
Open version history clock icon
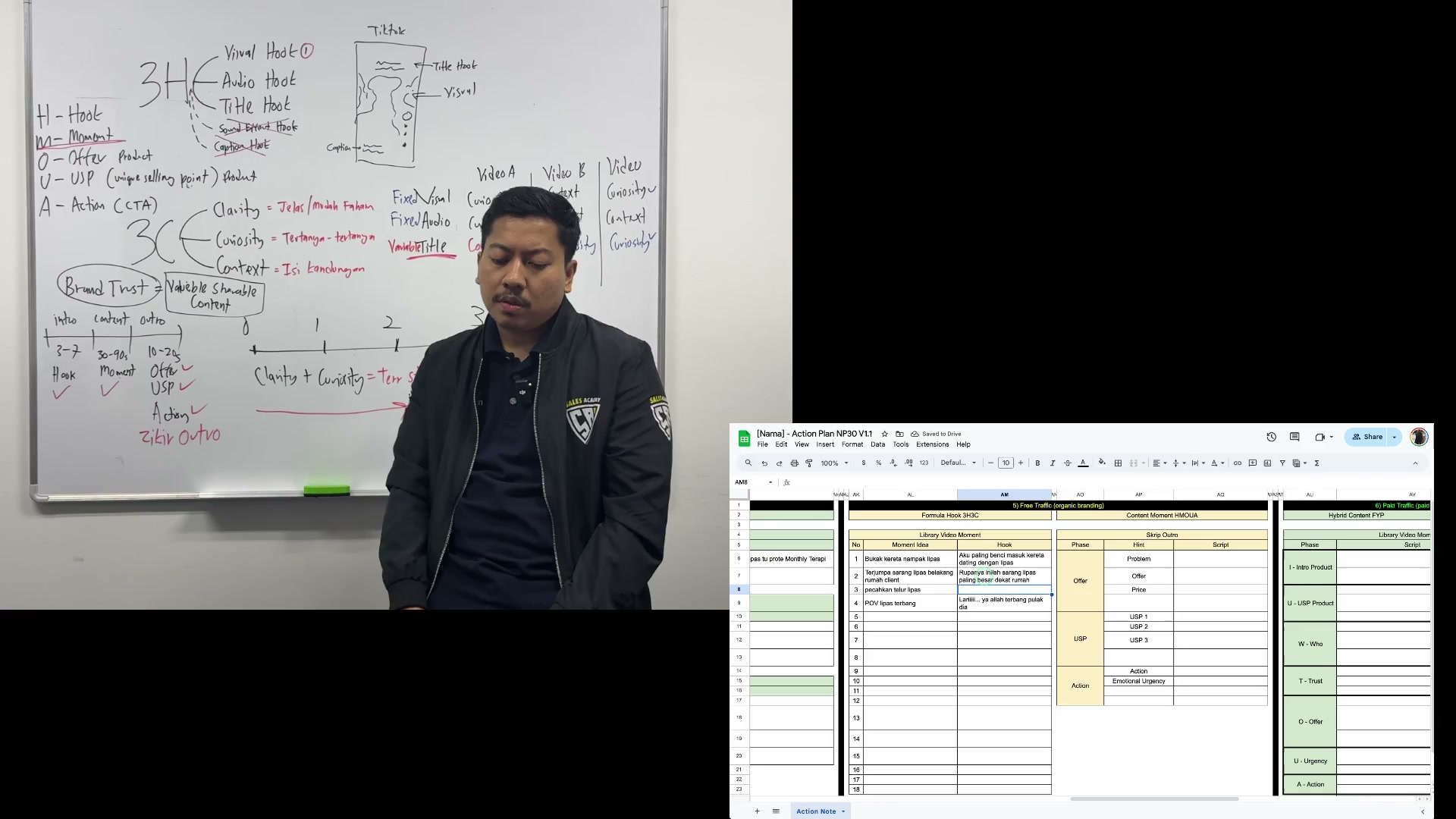click(x=1272, y=437)
